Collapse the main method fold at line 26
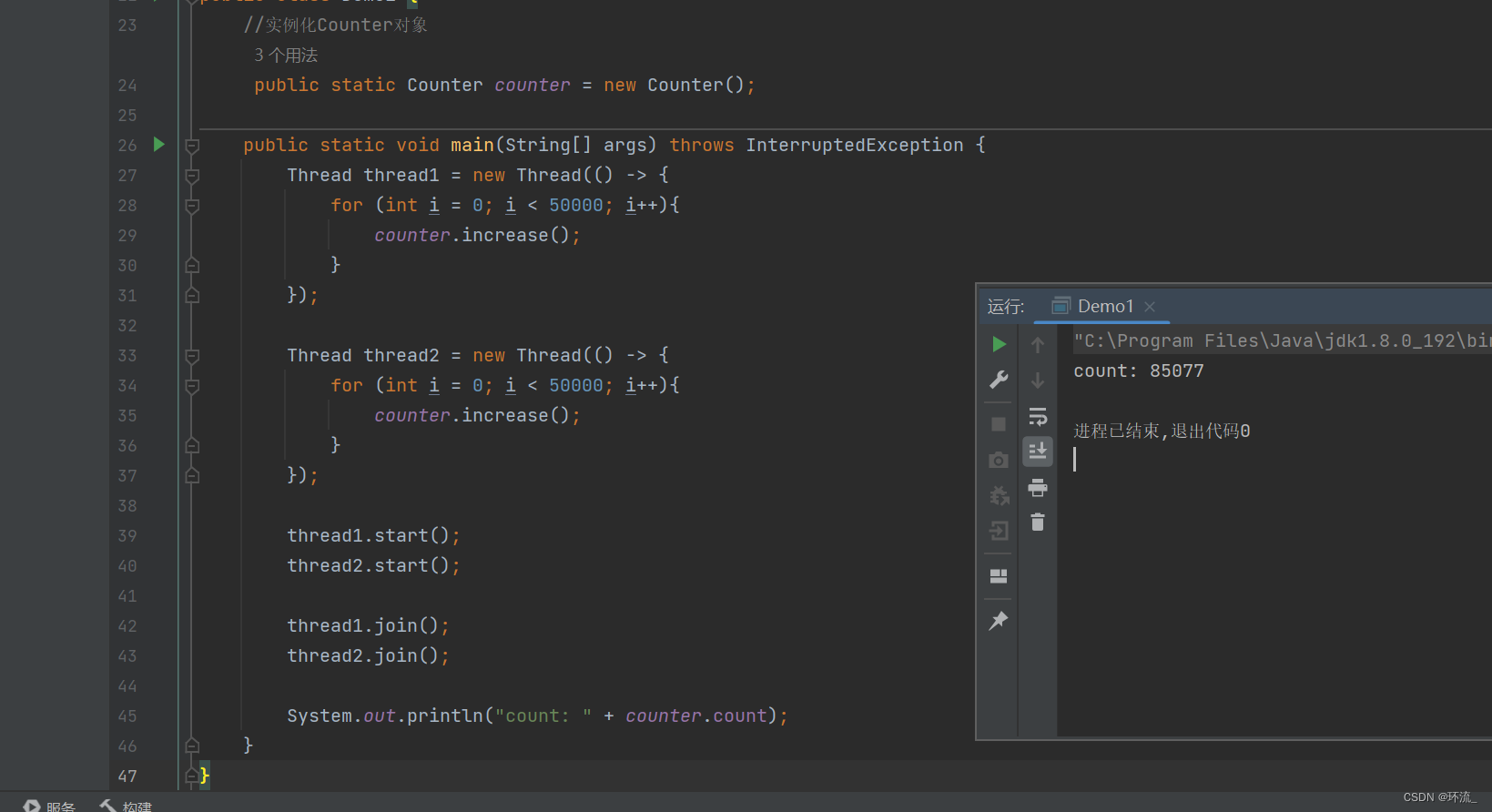This screenshot has width=1492, height=812. coord(192,146)
